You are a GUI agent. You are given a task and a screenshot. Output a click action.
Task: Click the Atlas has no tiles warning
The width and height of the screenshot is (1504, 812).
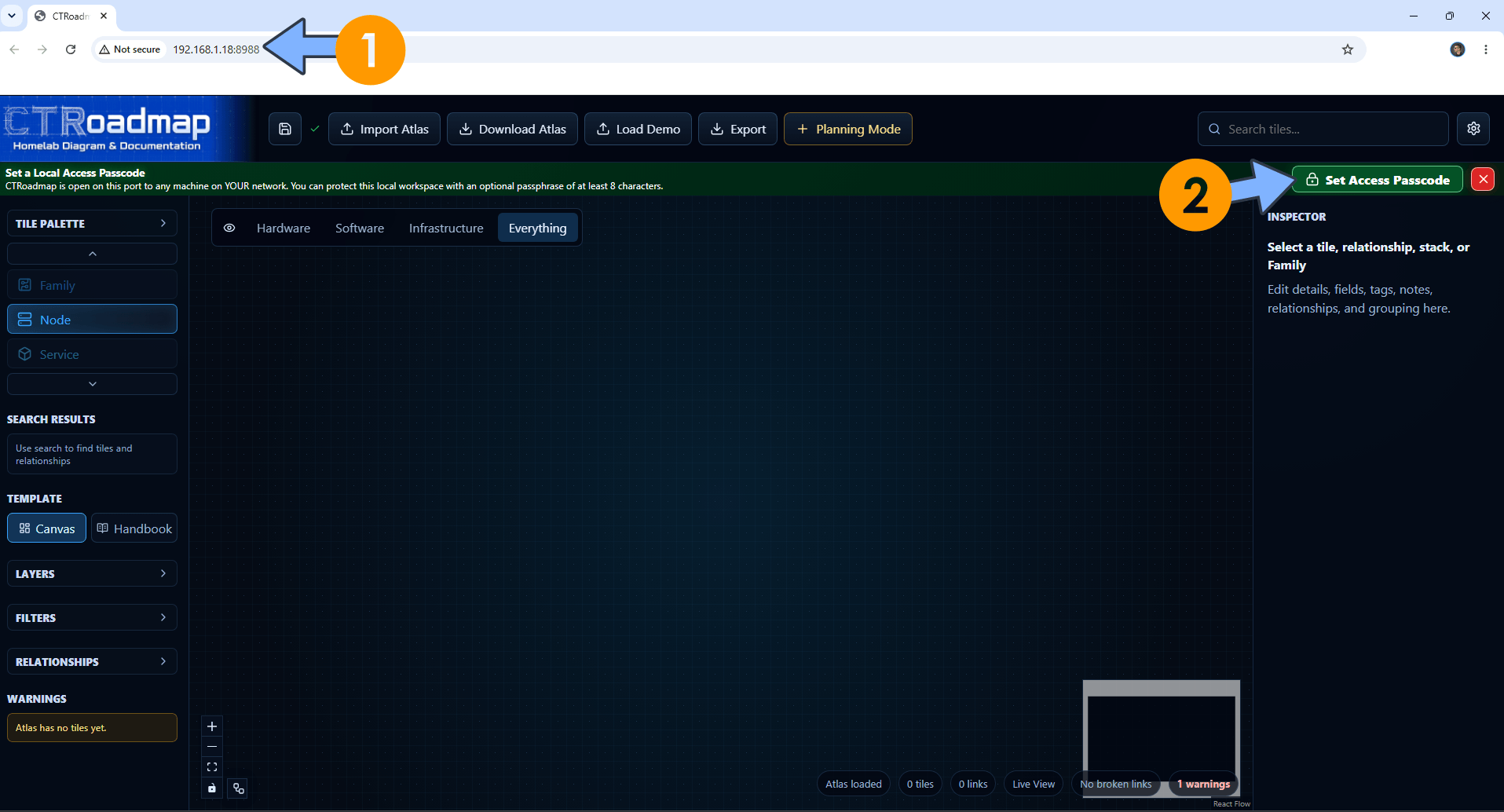[x=92, y=728]
